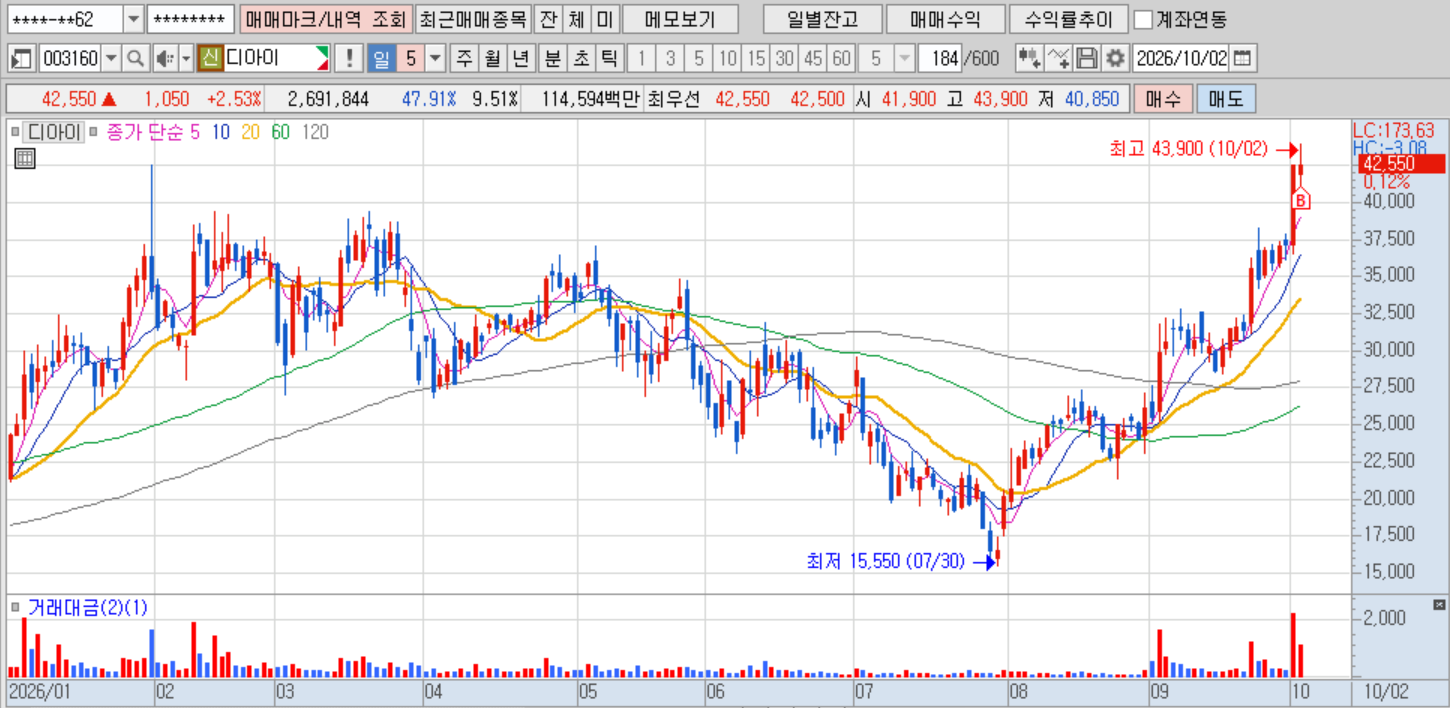Click the green 신 badge icon
The width and height of the screenshot is (1450, 708).
(210, 58)
